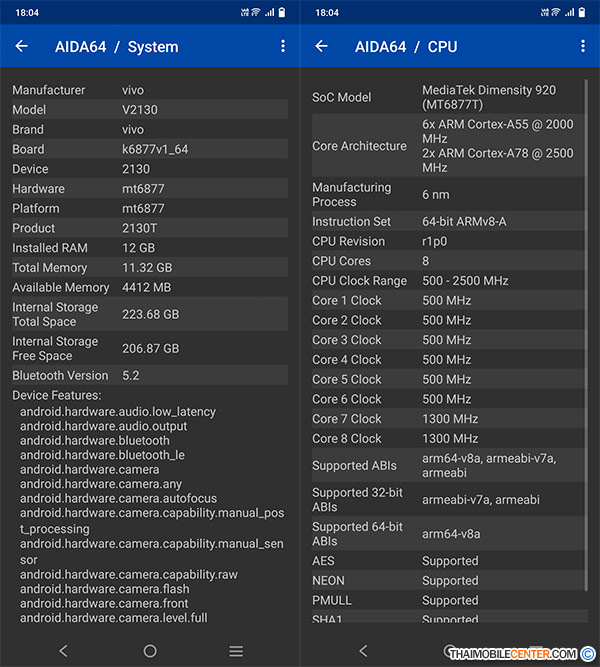This screenshot has width=600, height=667.
Task: Tap the Bluetooth Version row
Action: tap(148, 376)
